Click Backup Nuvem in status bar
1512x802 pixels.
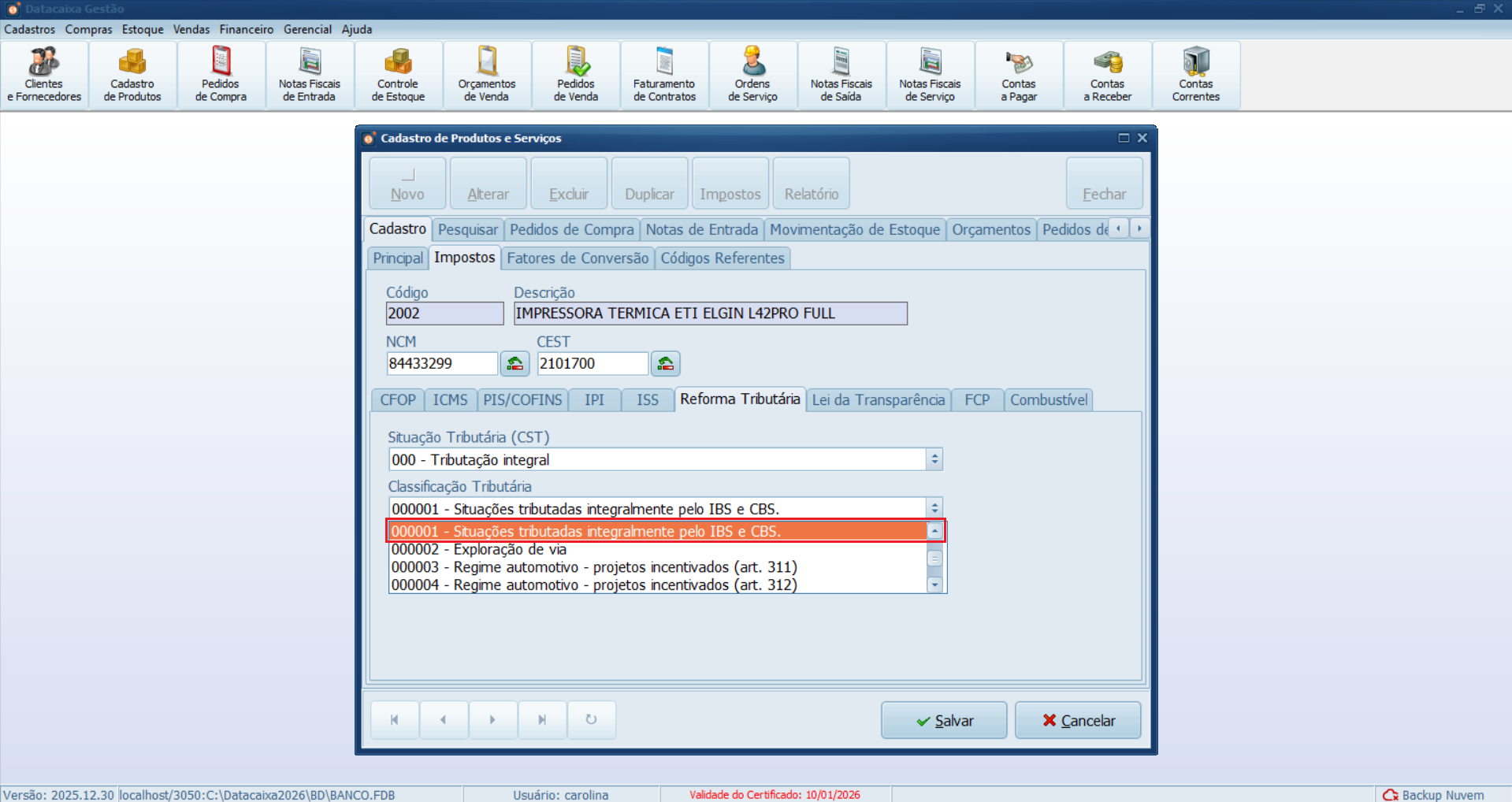1434,795
